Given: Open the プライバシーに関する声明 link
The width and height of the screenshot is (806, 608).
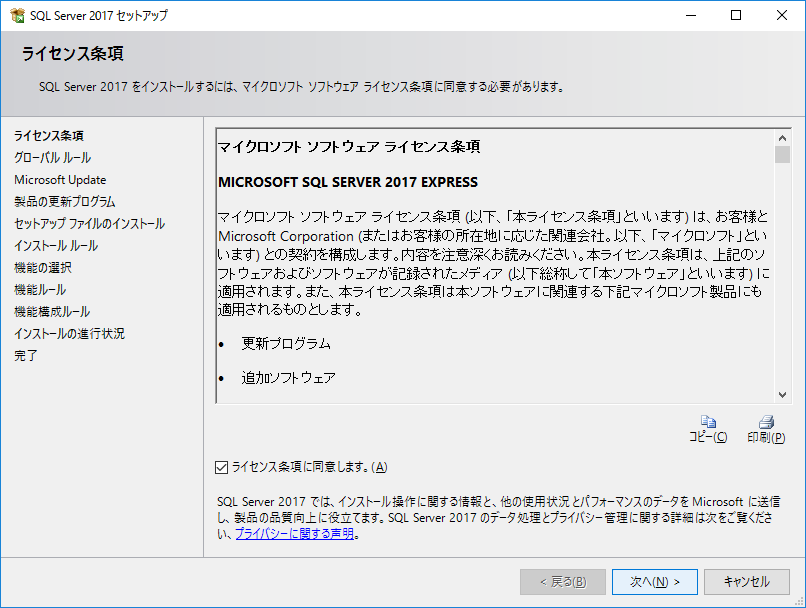Looking at the screenshot, I should 295,534.
